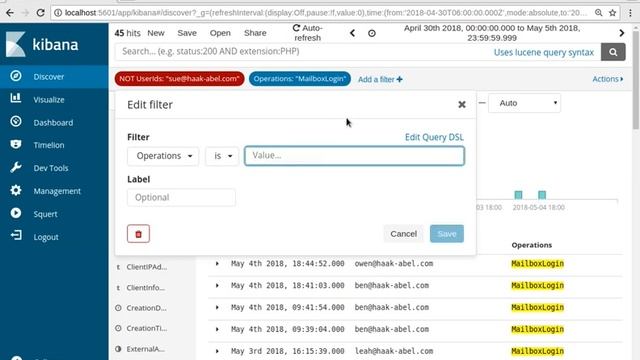Expand row May 4th 09:39:04 ben
The width and height of the screenshot is (640, 360).
pos(217,329)
